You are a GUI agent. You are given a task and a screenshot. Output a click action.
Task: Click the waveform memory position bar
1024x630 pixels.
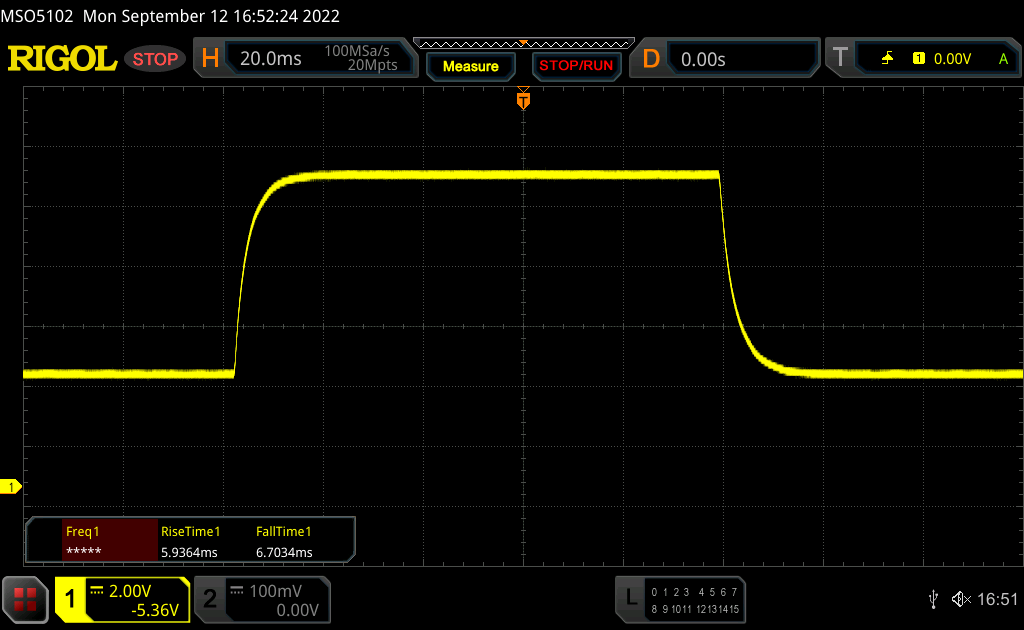[x=524, y=44]
